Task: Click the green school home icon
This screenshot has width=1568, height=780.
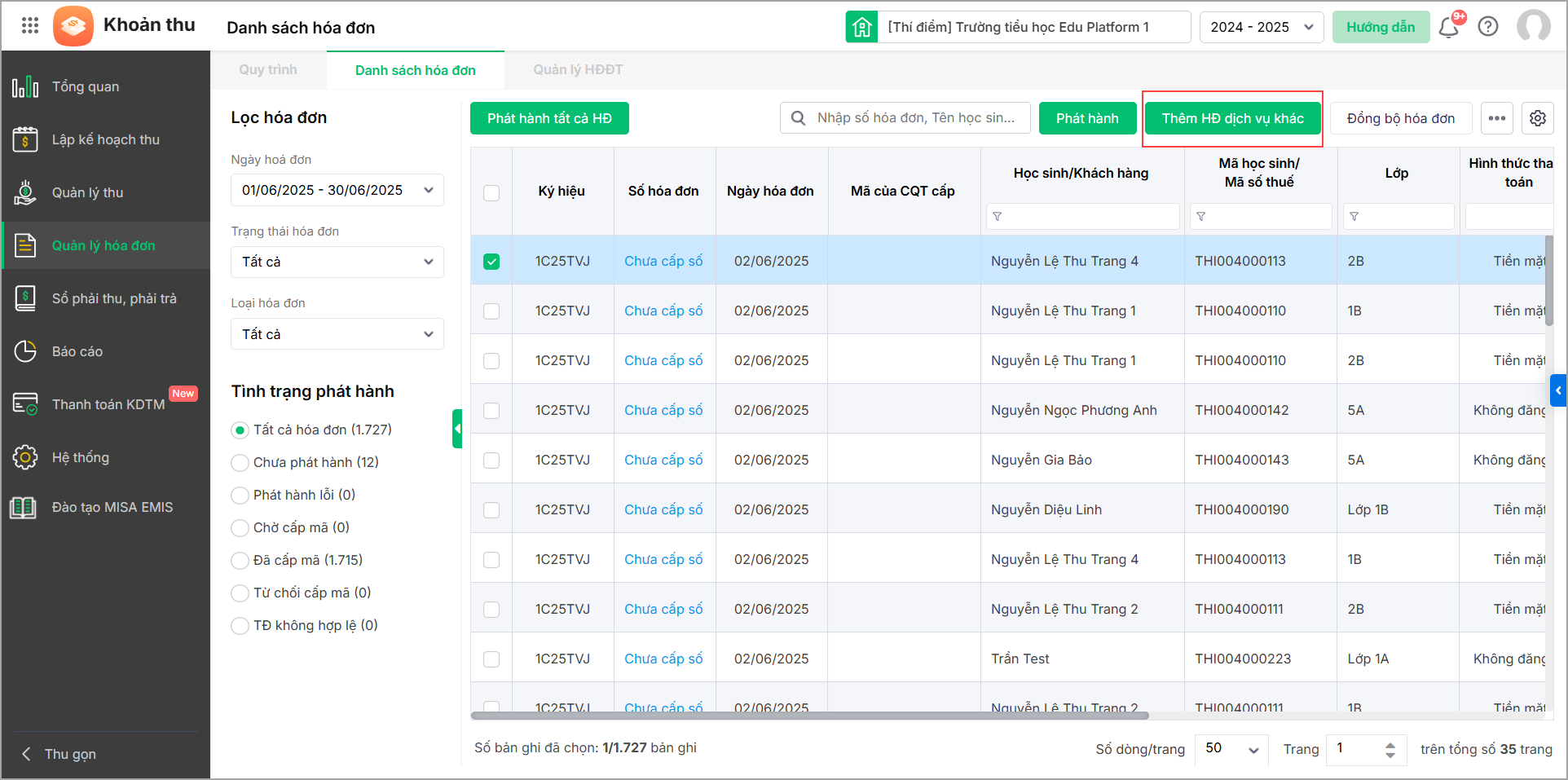Action: (x=861, y=27)
